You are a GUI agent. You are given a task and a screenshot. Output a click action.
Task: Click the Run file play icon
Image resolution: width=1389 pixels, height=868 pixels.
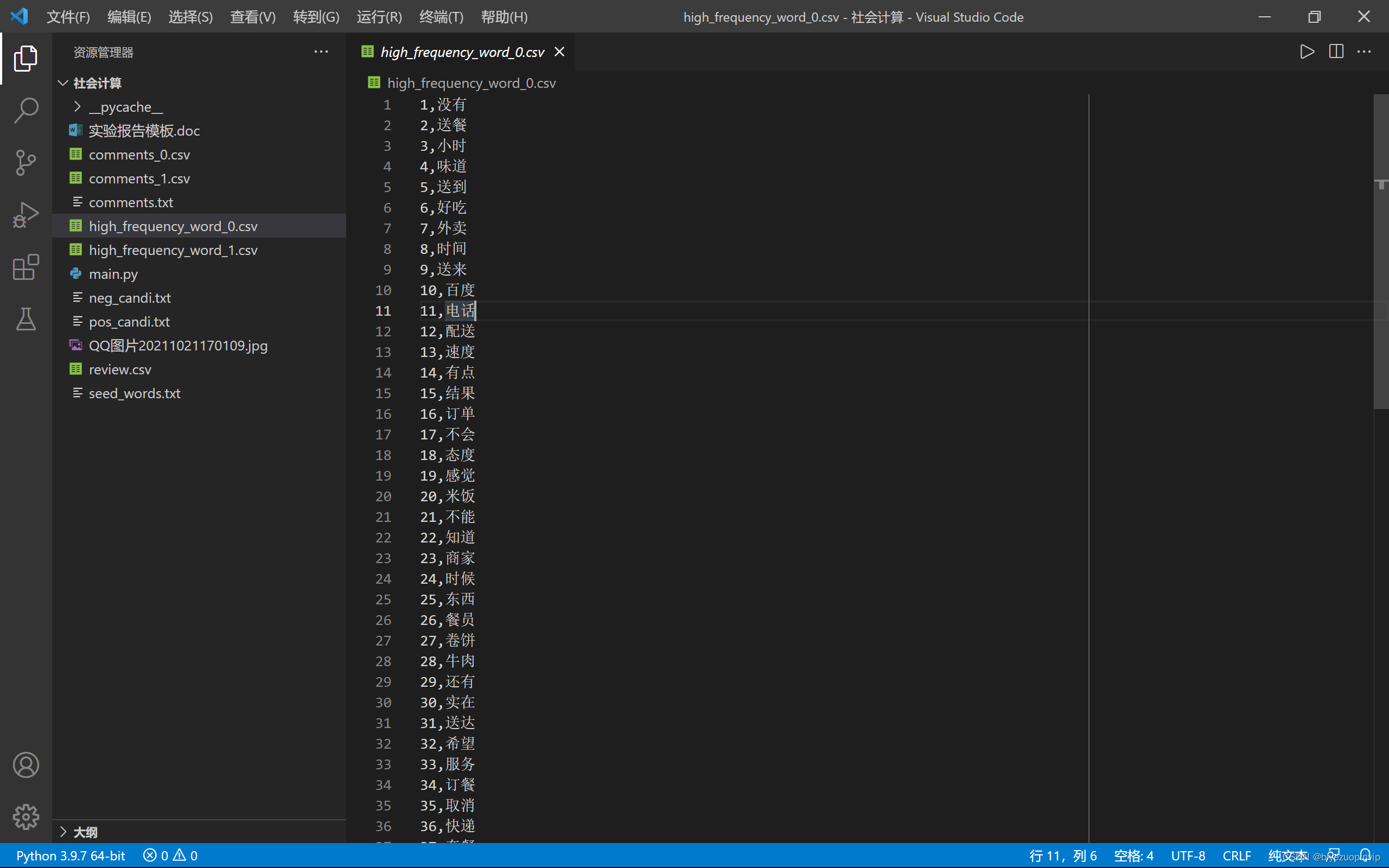pyautogui.click(x=1307, y=52)
